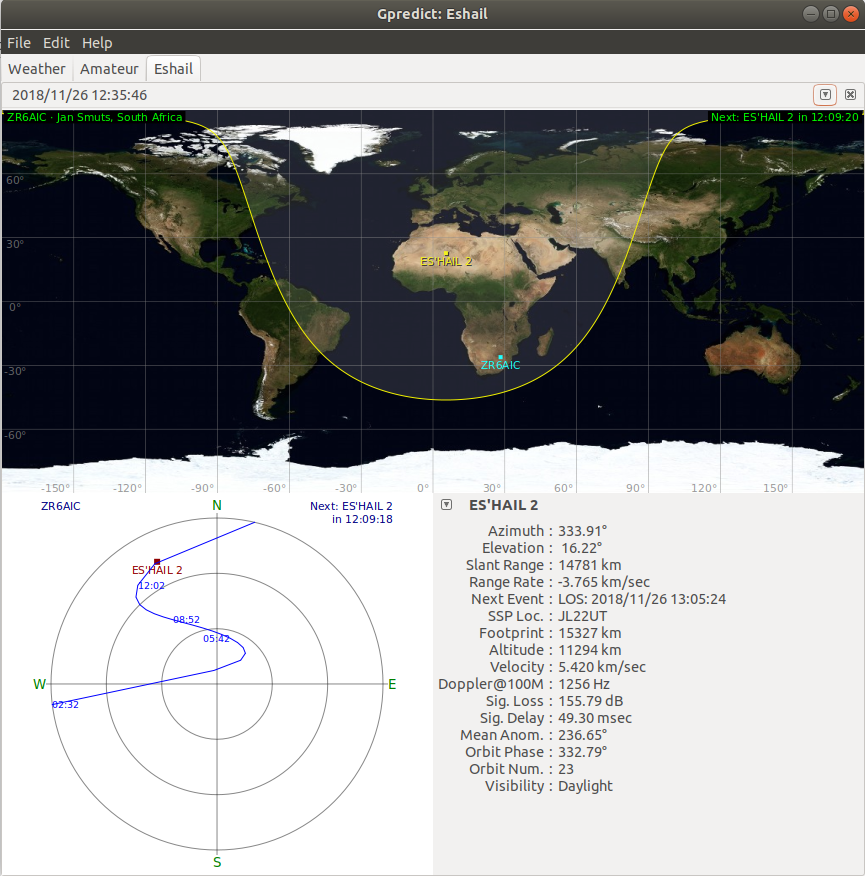
Task: Open the module options down-arrow icon
Action: click(x=824, y=94)
